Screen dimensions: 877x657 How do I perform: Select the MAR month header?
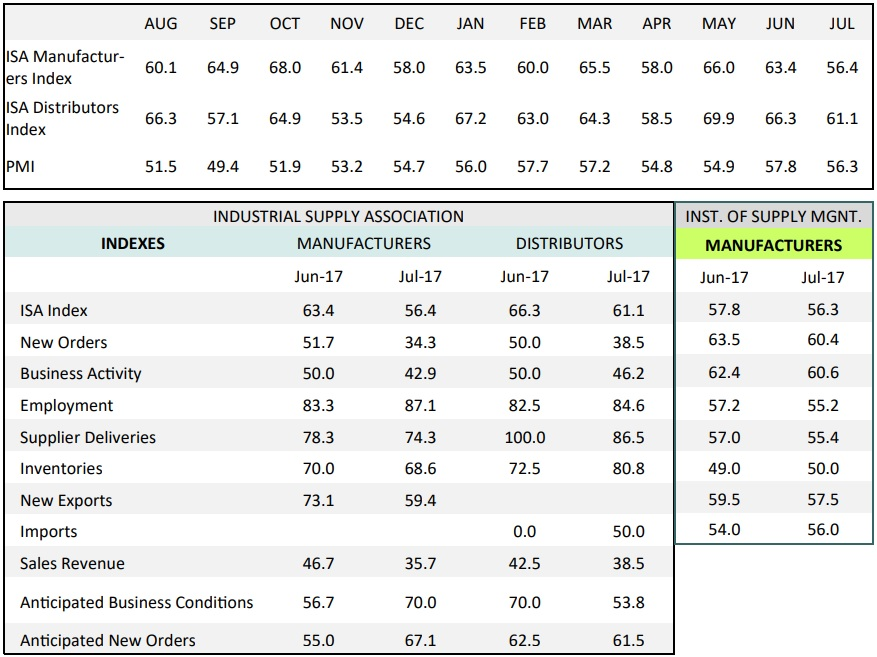pyautogui.click(x=595, y=23)
